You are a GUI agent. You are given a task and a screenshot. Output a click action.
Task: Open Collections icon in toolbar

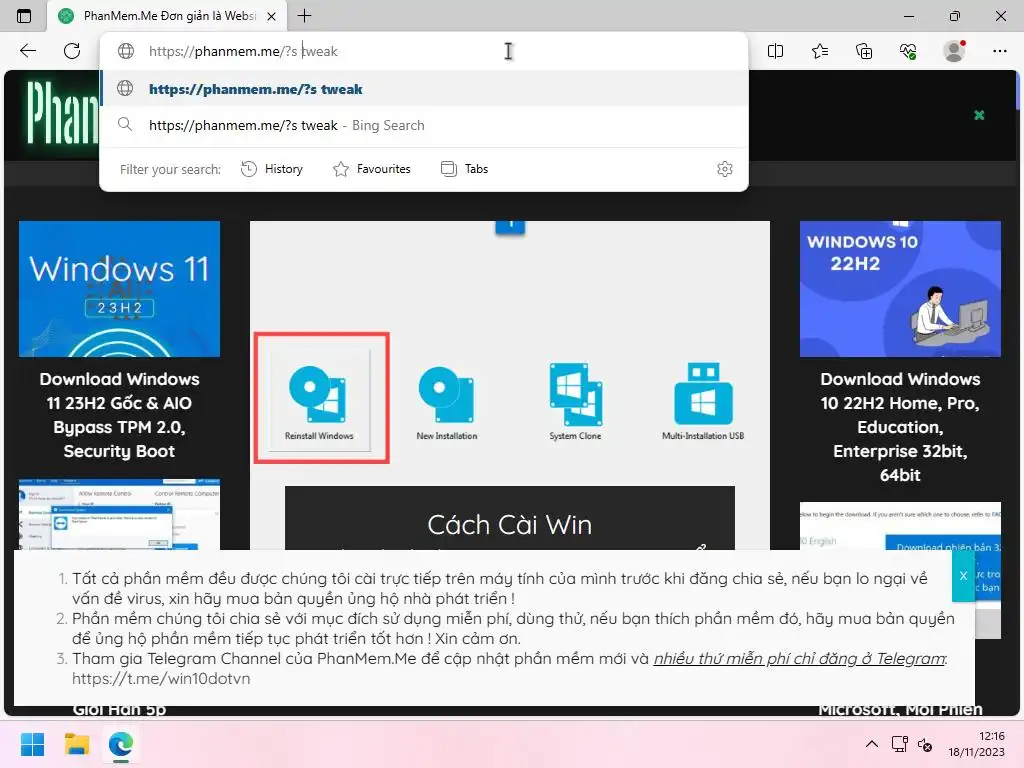click(864, 51)
